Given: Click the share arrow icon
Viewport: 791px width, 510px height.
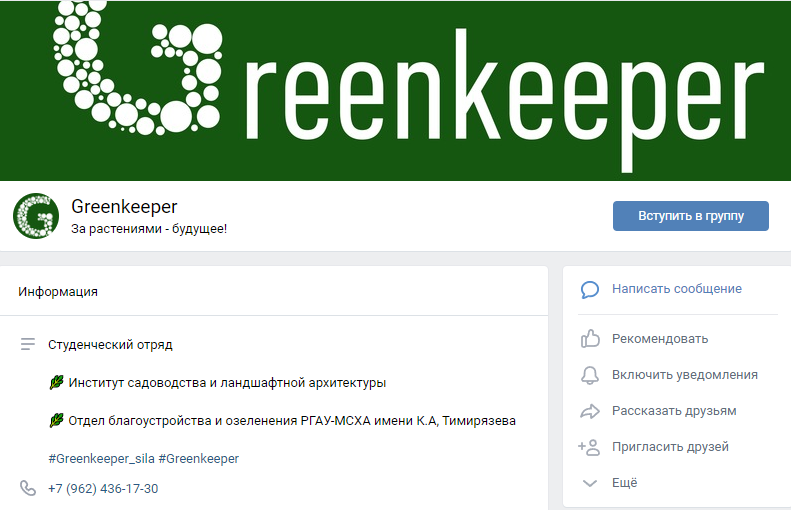Looking at the screenshot, I should tap(590, 411).
